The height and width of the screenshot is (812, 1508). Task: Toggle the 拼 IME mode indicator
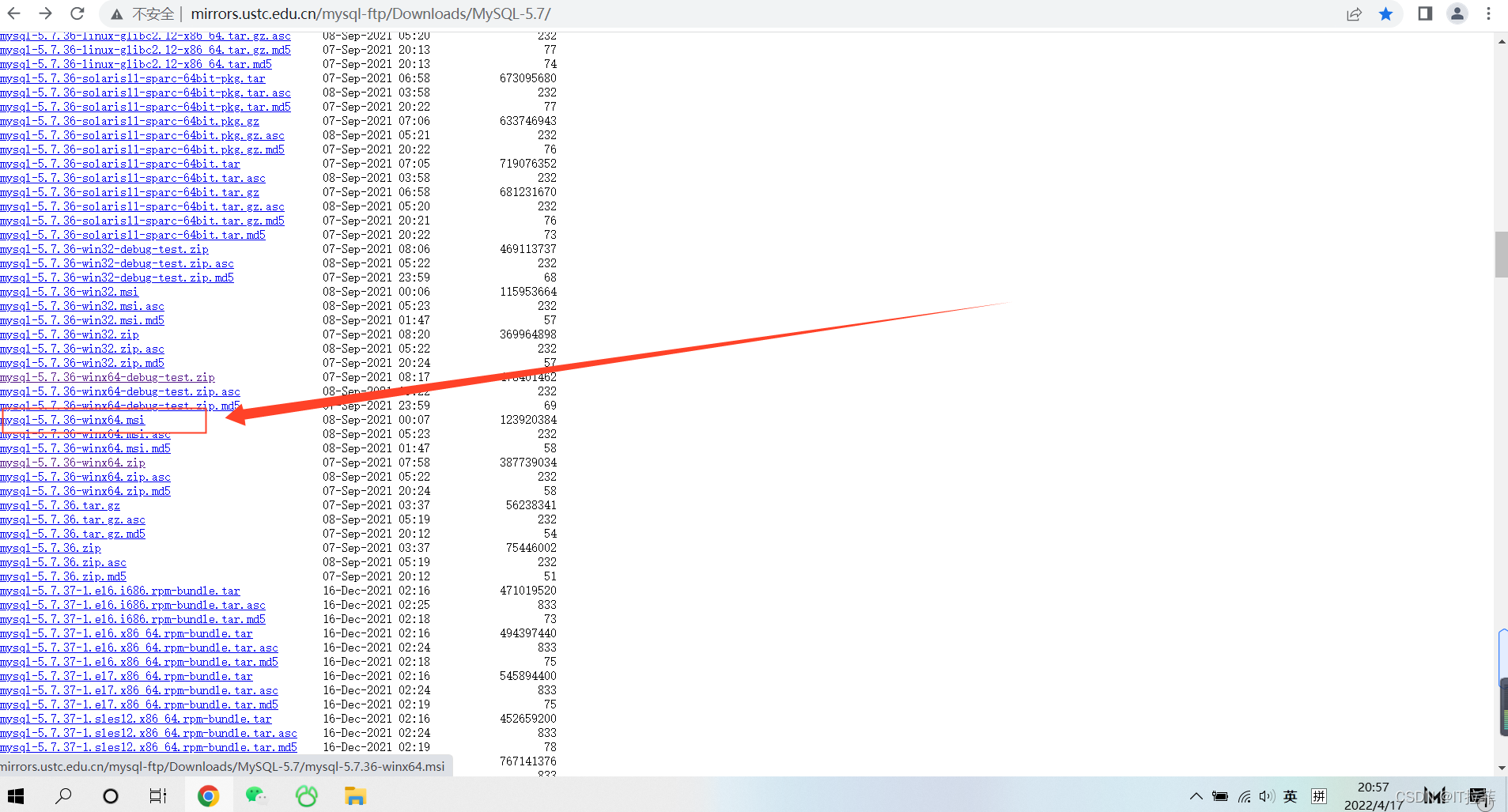(x=1319, y=796)
